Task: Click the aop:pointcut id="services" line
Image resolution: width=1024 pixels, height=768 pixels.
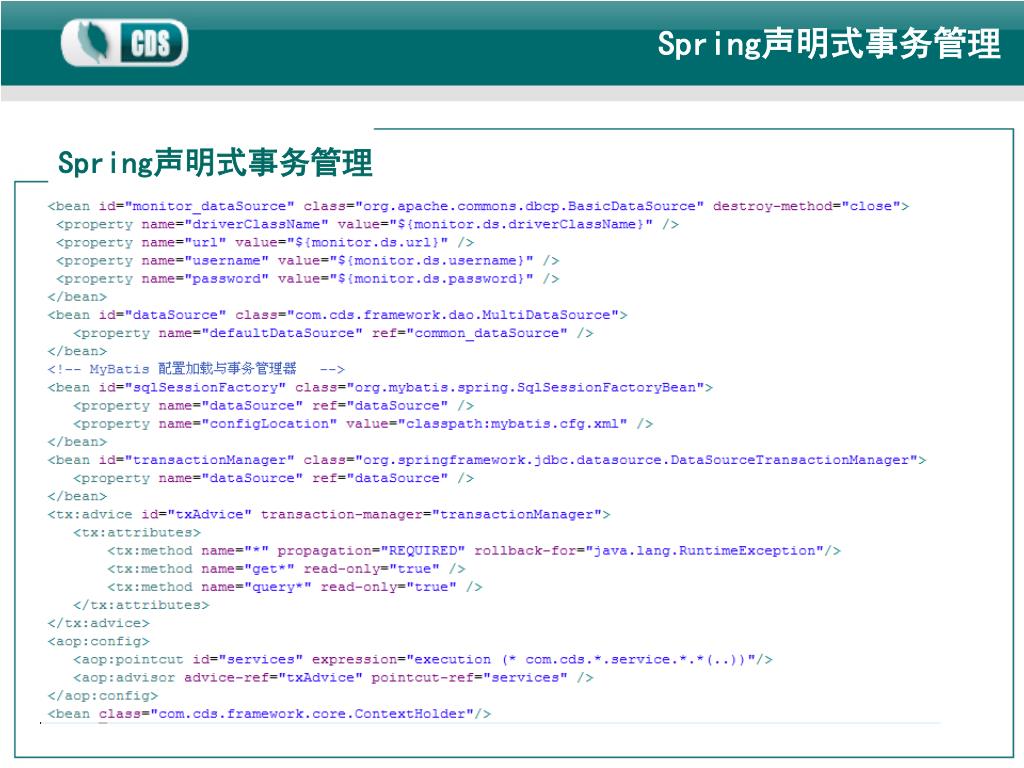Action: (x=423, y=660)
